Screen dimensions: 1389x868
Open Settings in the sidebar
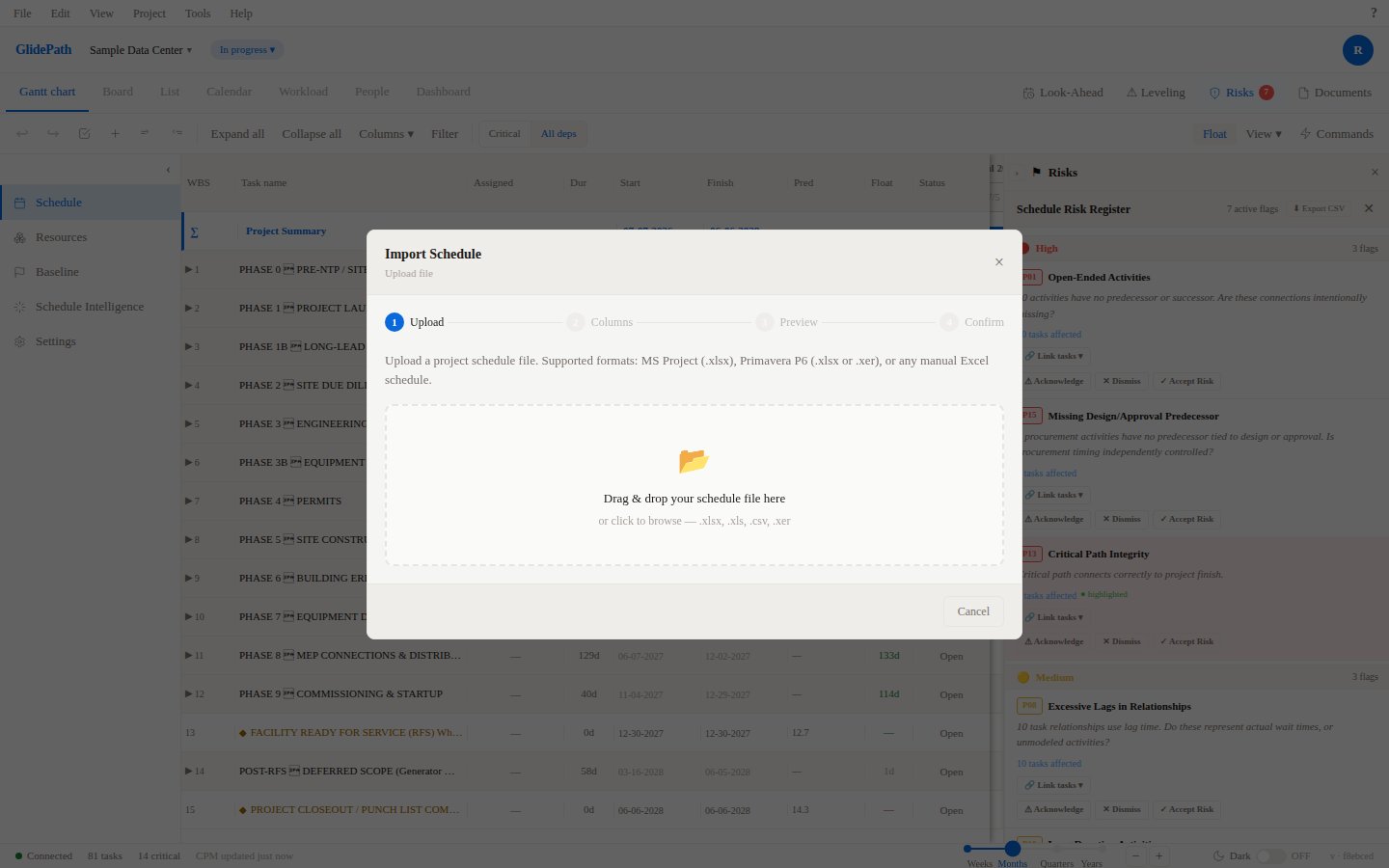click(x=91, y=341)
